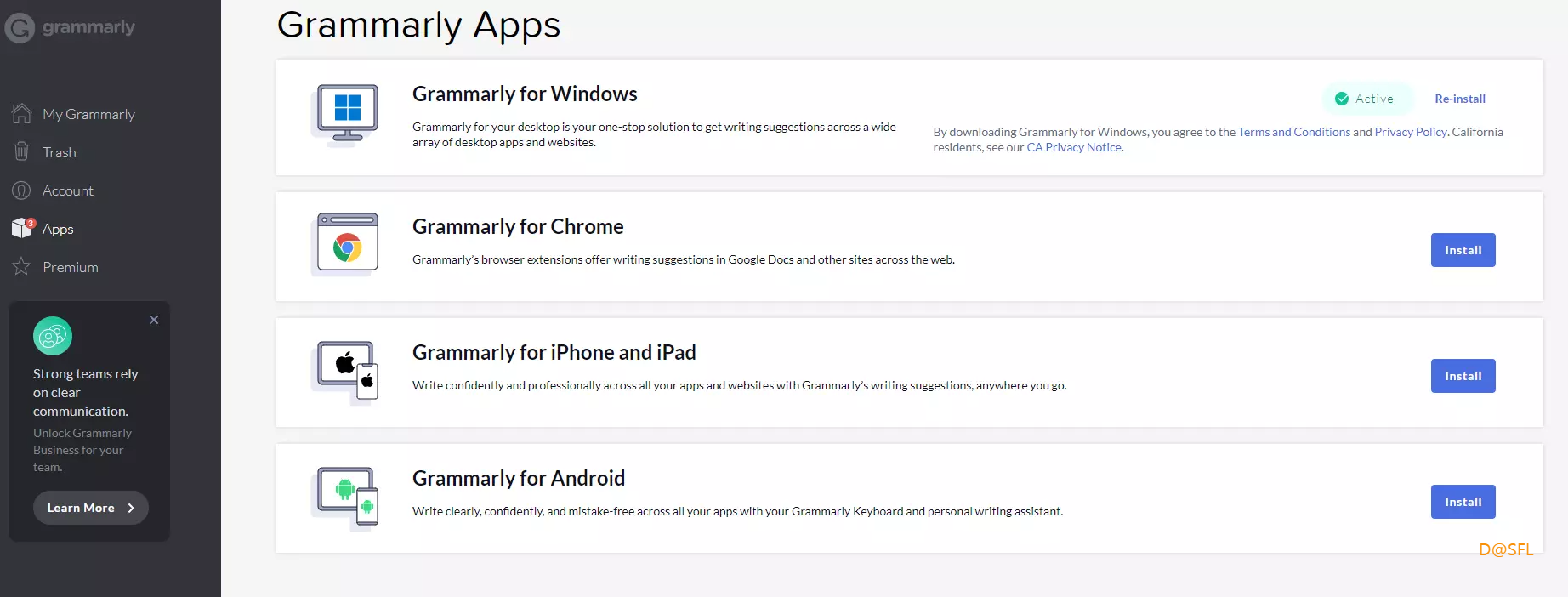The image size is (1568, 597).
Task: Click the green teams icon in promo card
Action: pos(53,336)
